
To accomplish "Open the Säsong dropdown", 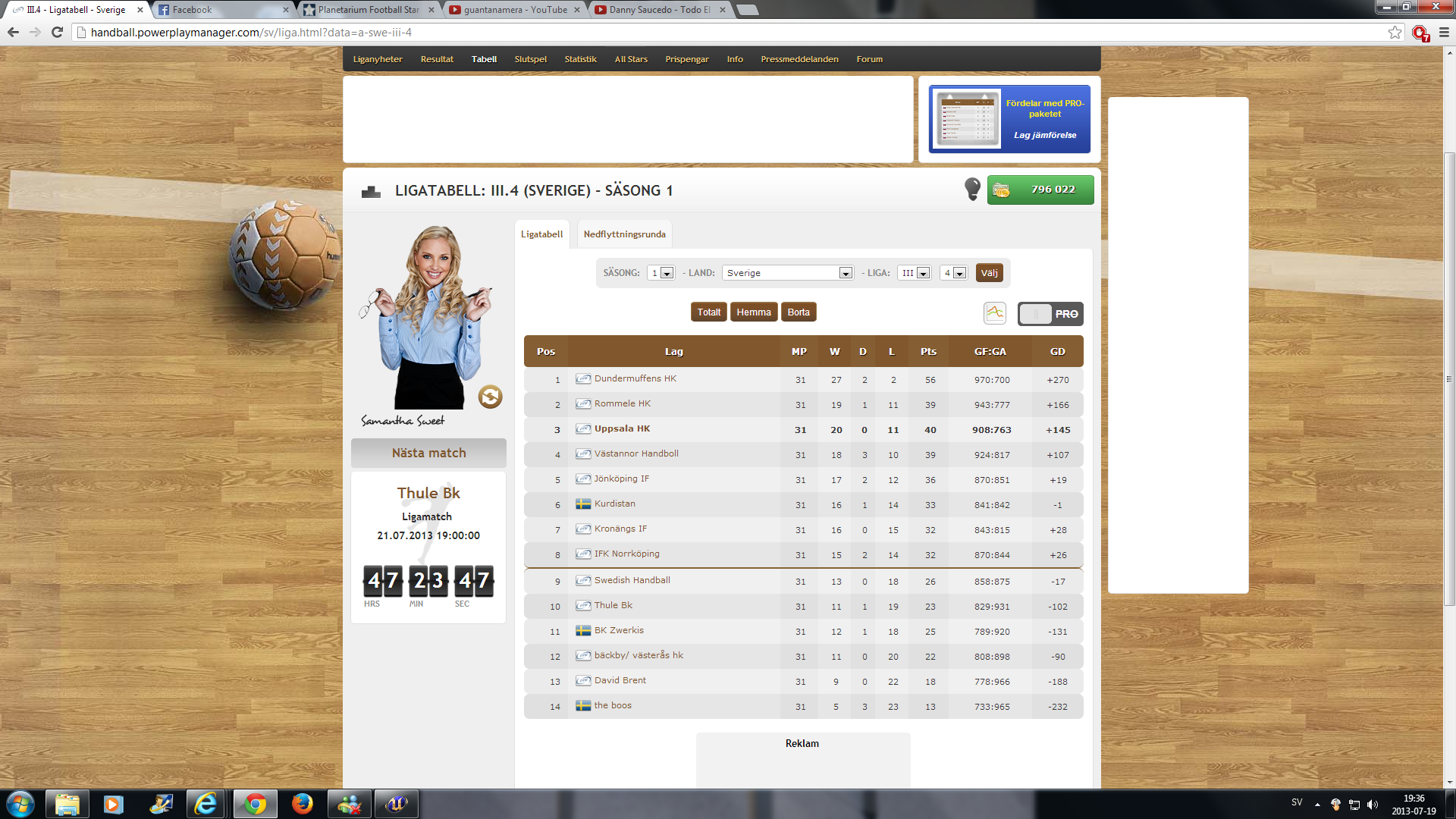I will pos(661,273).
